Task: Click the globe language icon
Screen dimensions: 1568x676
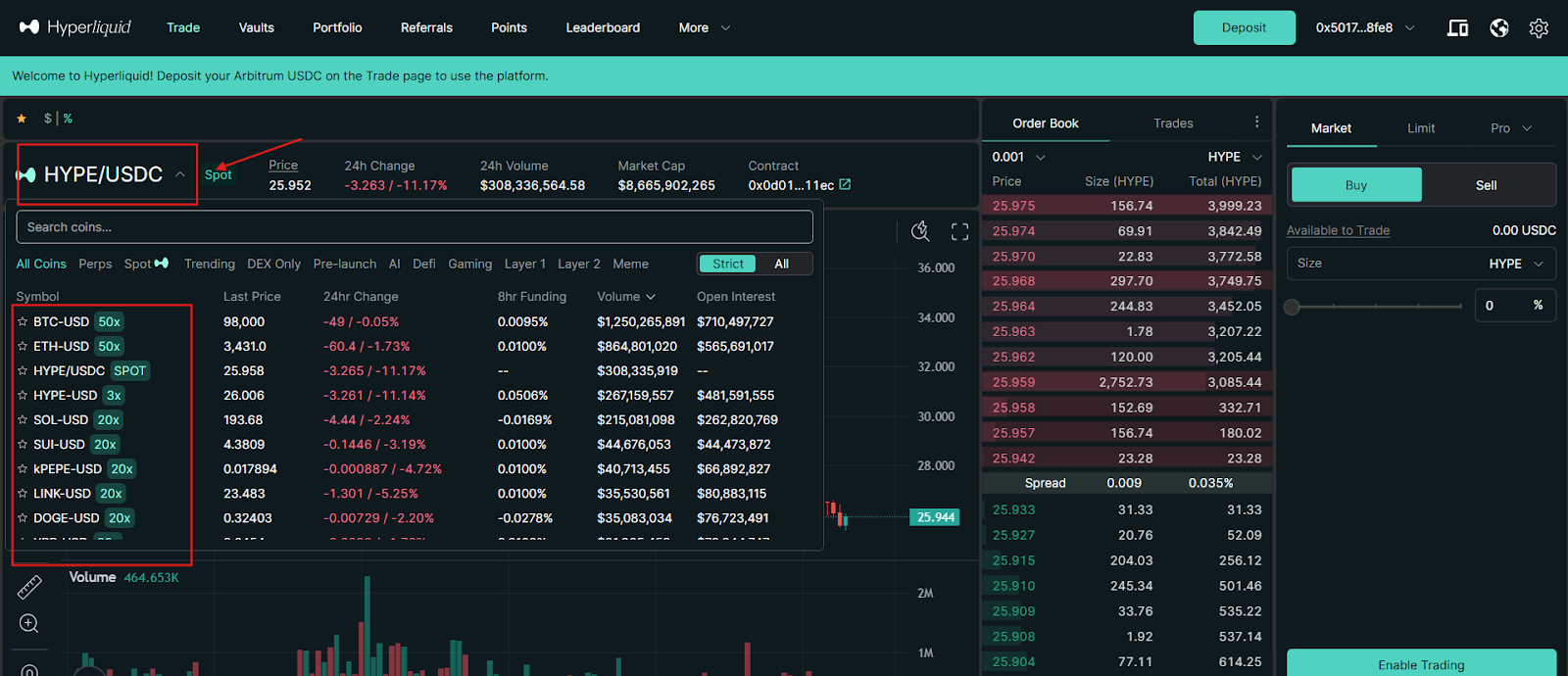Action: (1498, 28)
